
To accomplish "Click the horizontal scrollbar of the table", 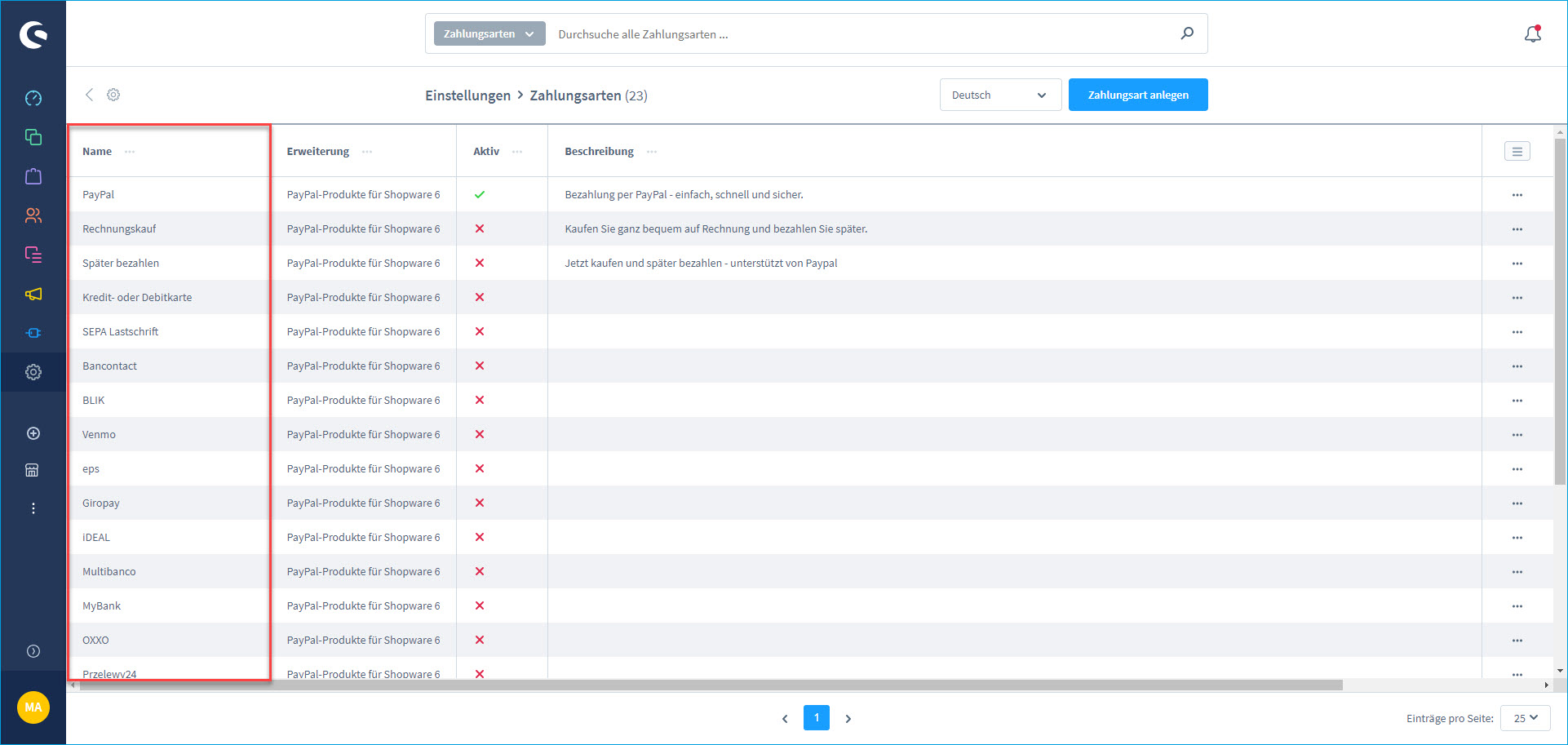I will click(710, 685).
